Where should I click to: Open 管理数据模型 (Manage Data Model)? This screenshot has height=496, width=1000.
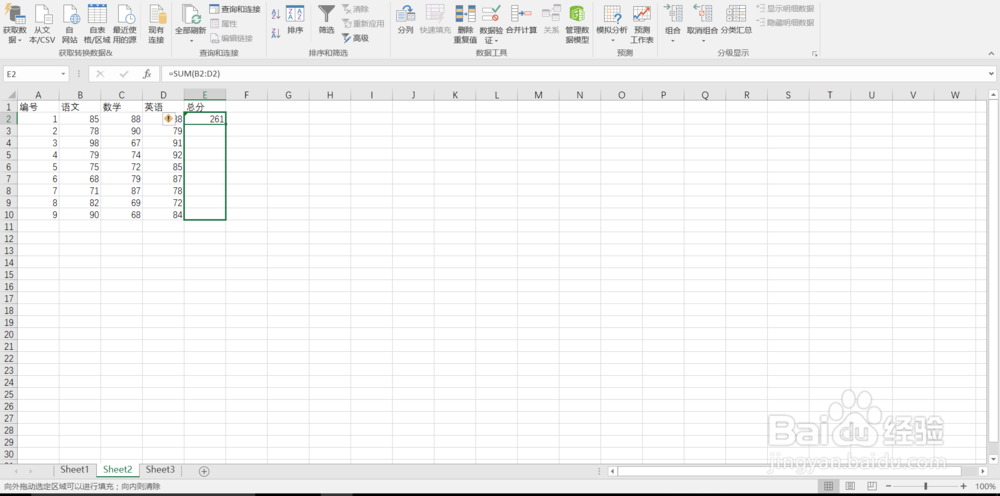(x=577, y=24)
